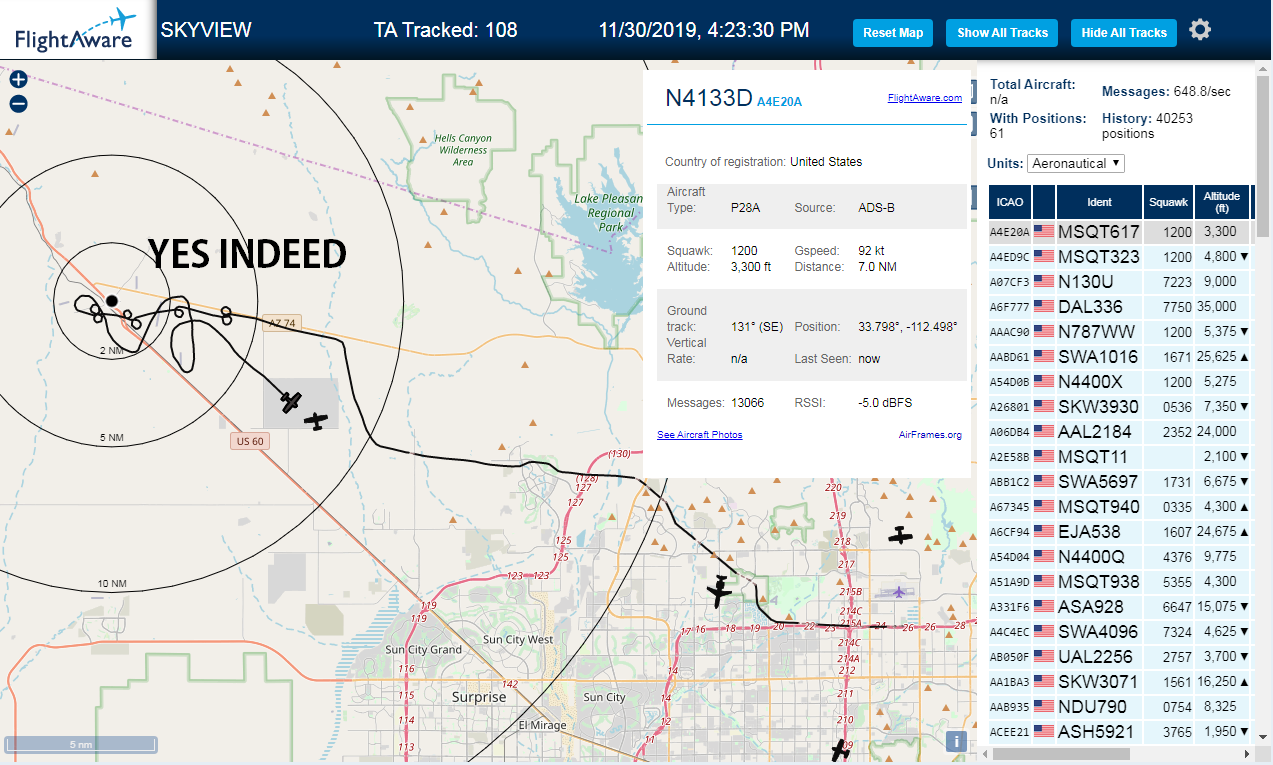The height and width of the screenshot is (765, 1273).
Task: Select the large jet marker above exit 18
Action: pyautogui.click(x=719, y=591)
